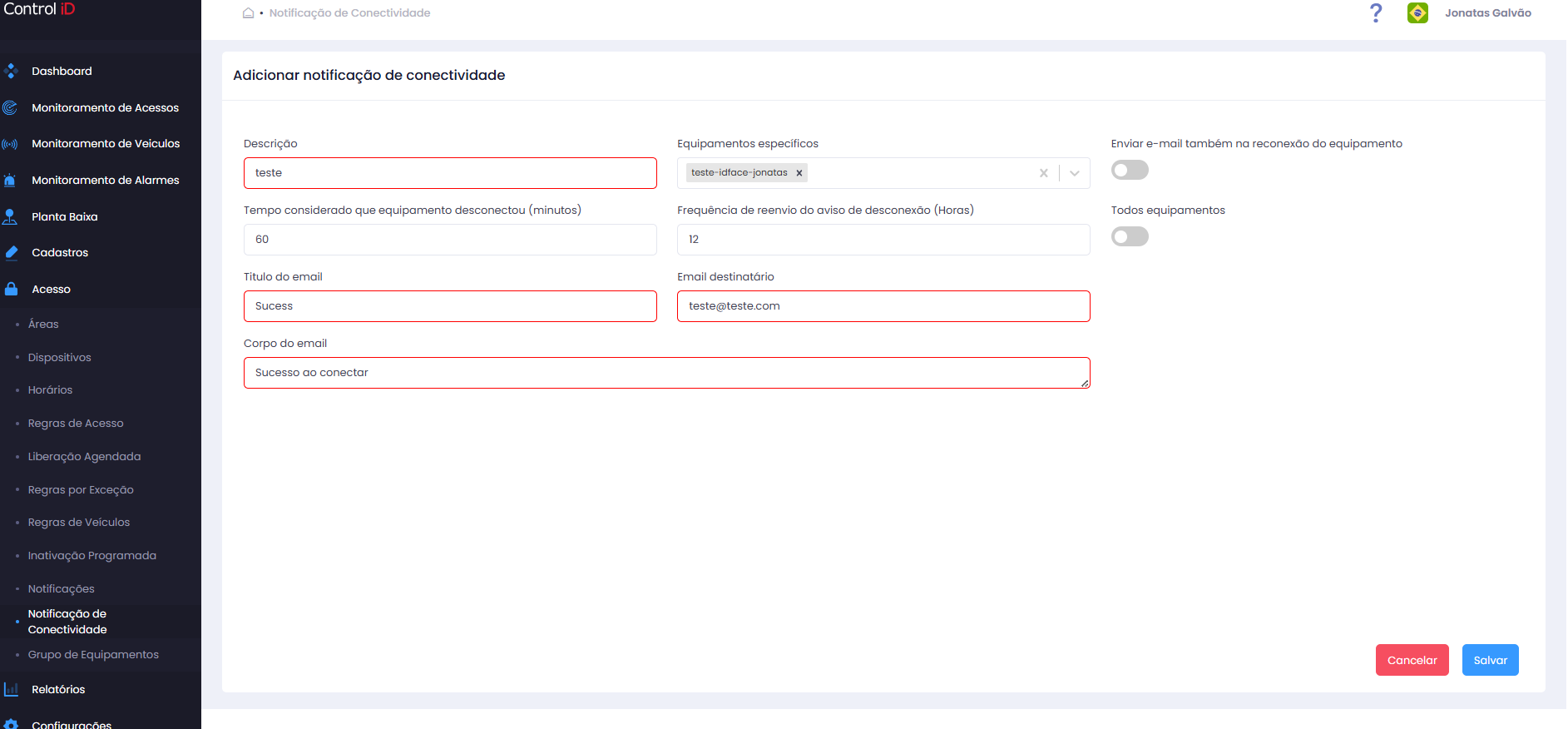The height and width of the screenshot is (729, 1568).
Task: Open Dashboard using its sidebar icon
Action: tap(11, 71)
